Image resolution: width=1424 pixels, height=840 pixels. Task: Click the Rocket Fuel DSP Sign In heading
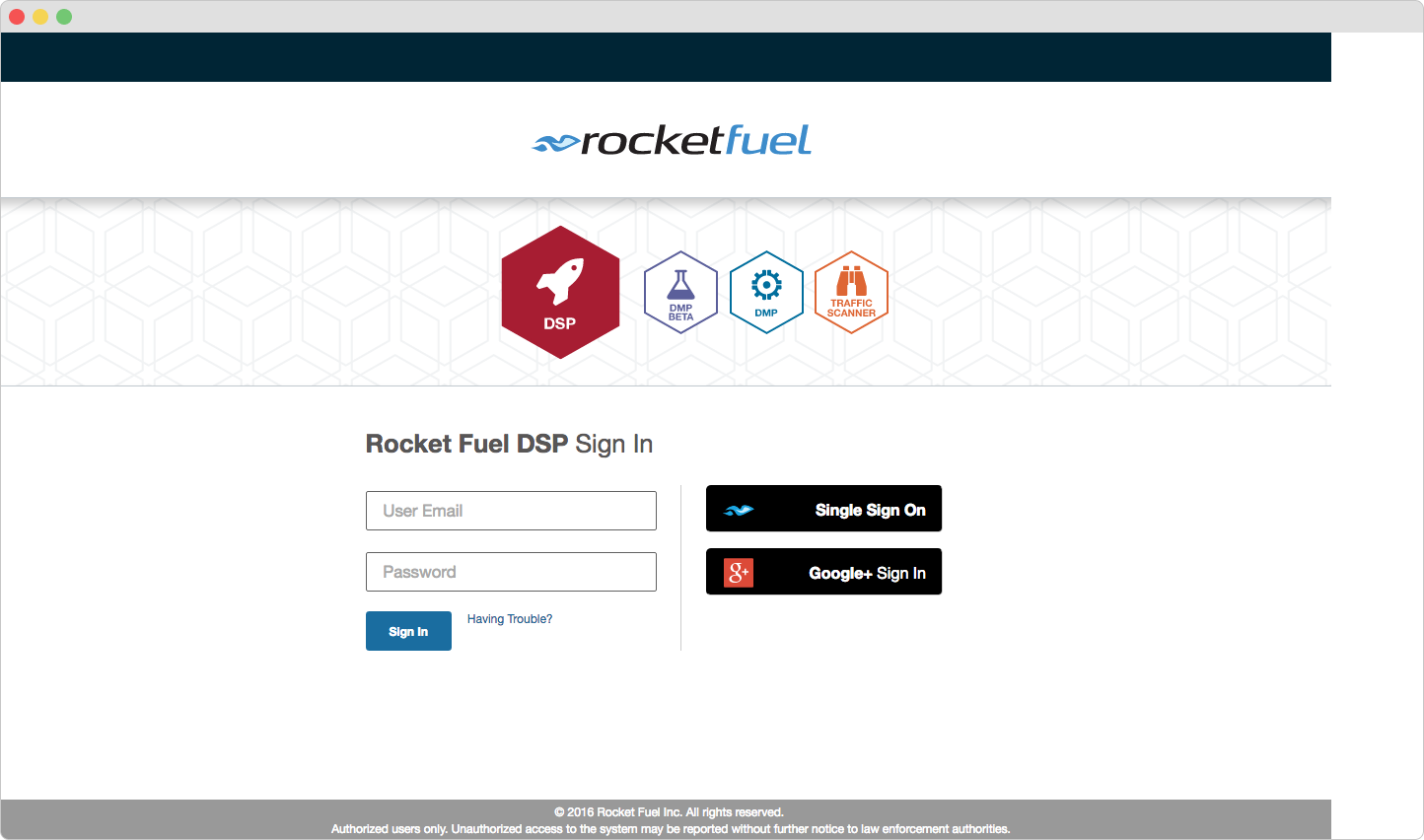pos(509,444)
